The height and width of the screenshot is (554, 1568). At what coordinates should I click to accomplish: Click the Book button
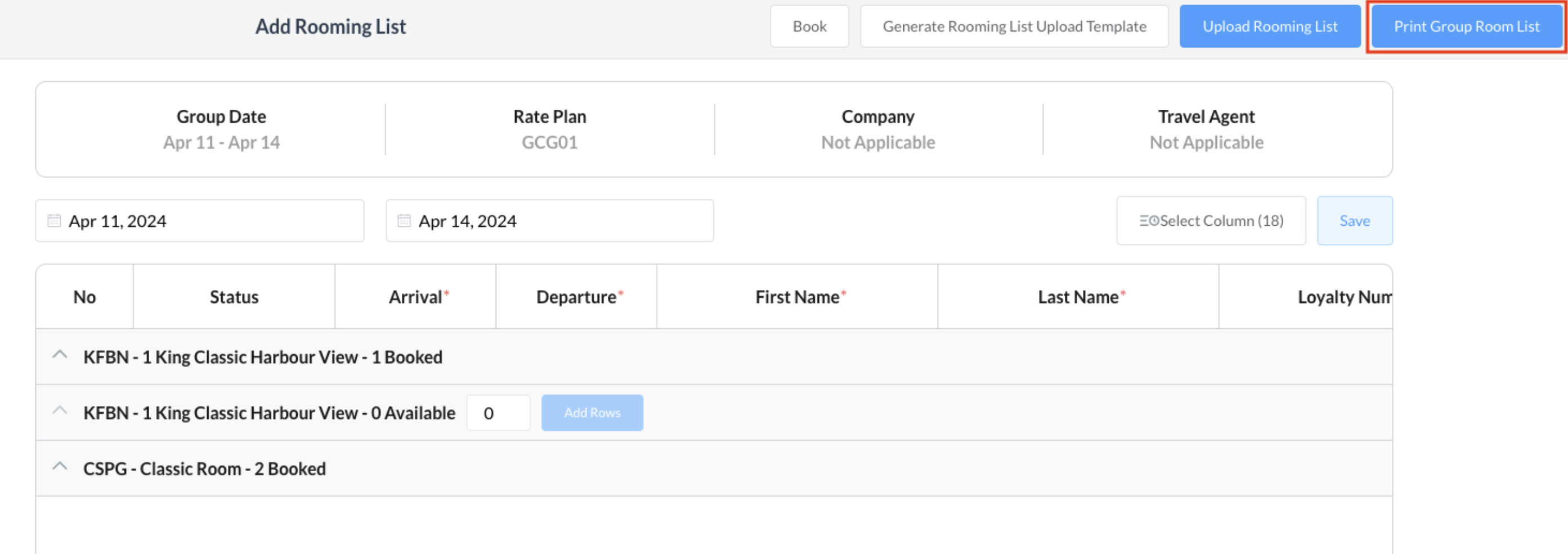coord(809,26)
